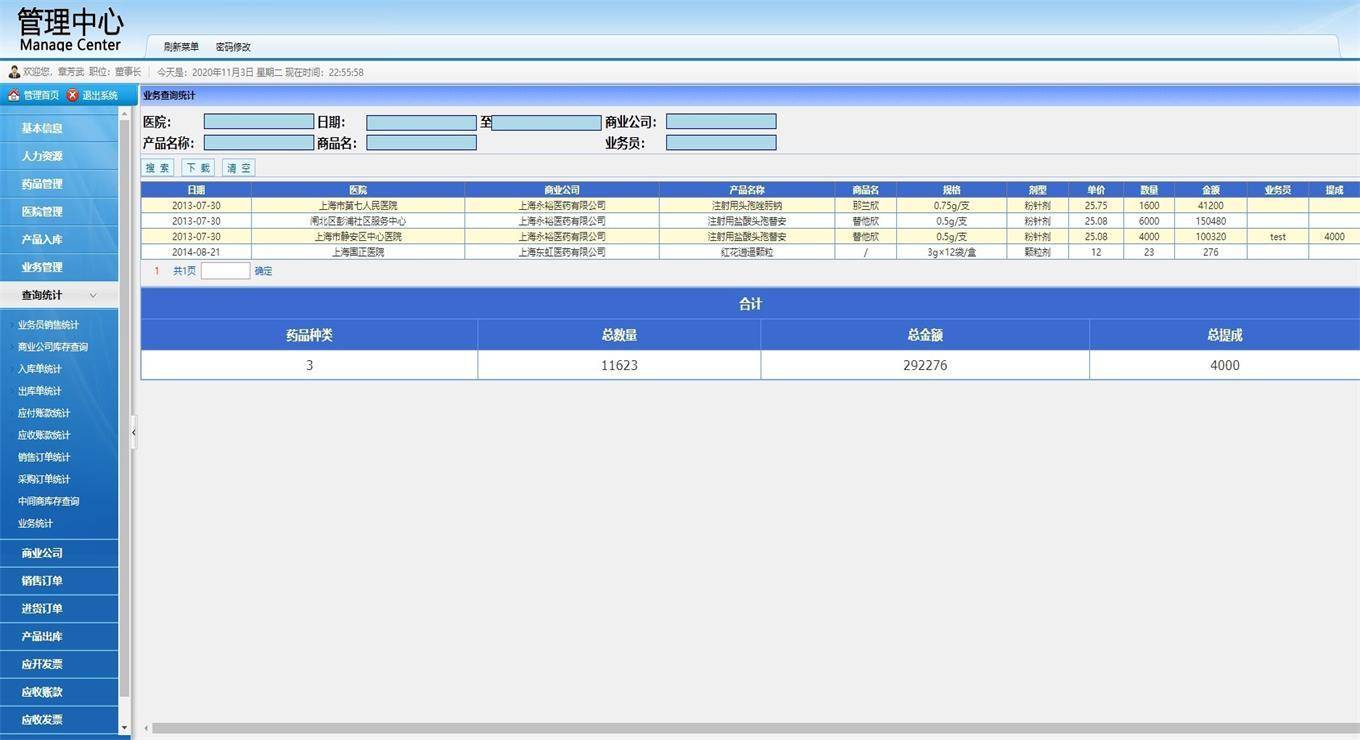Collapse the 查询统计 section chevron

click(x=93, y=296)
